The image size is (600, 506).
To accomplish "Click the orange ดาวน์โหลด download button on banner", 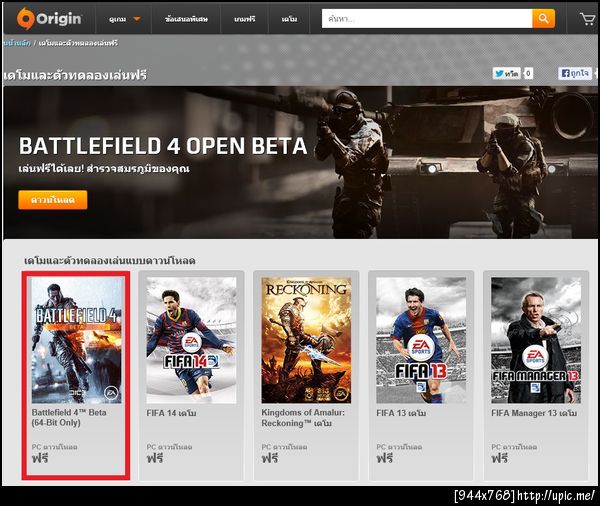I will [53, 200].
